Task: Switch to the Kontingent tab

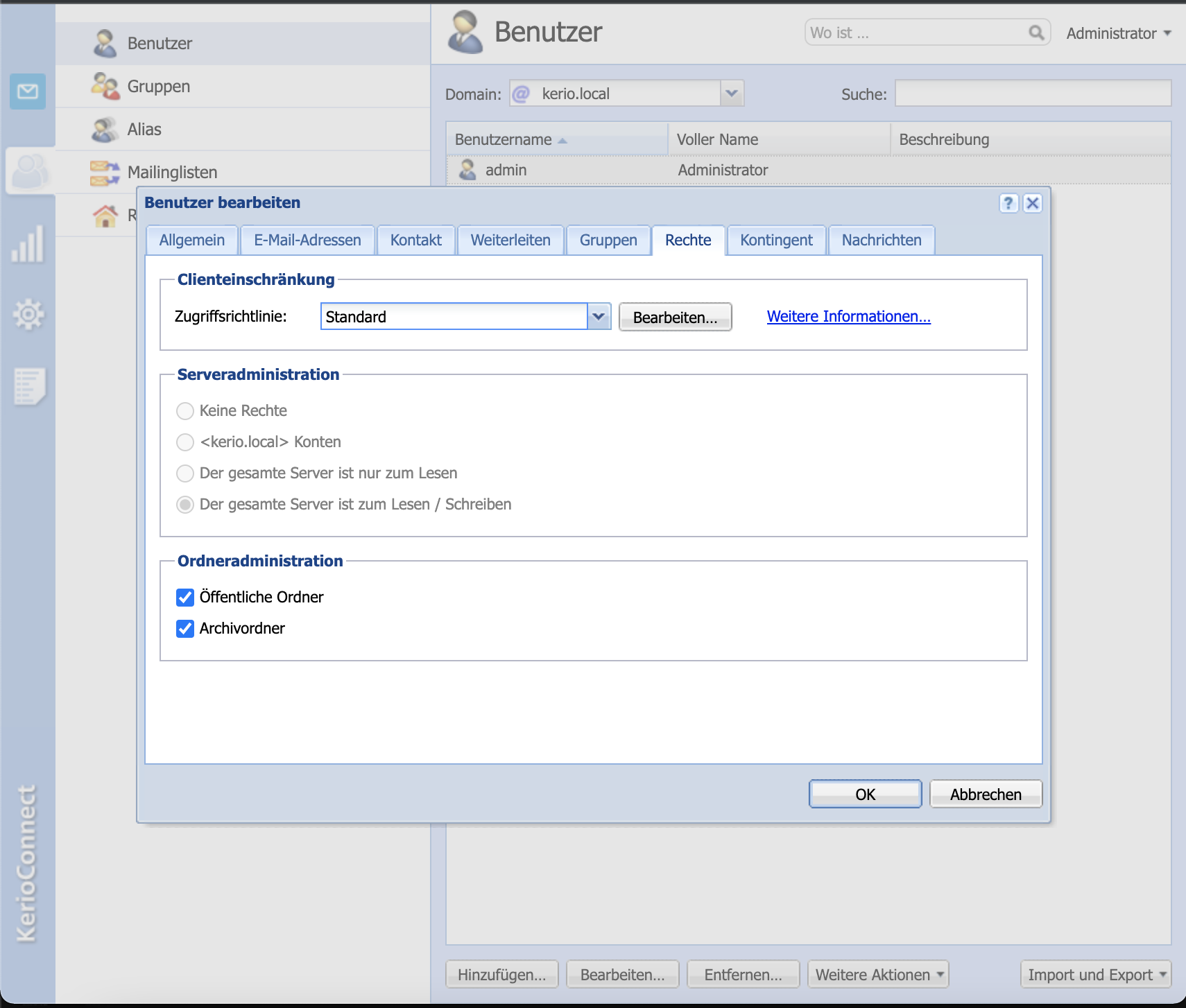Action: coord(775,241)
